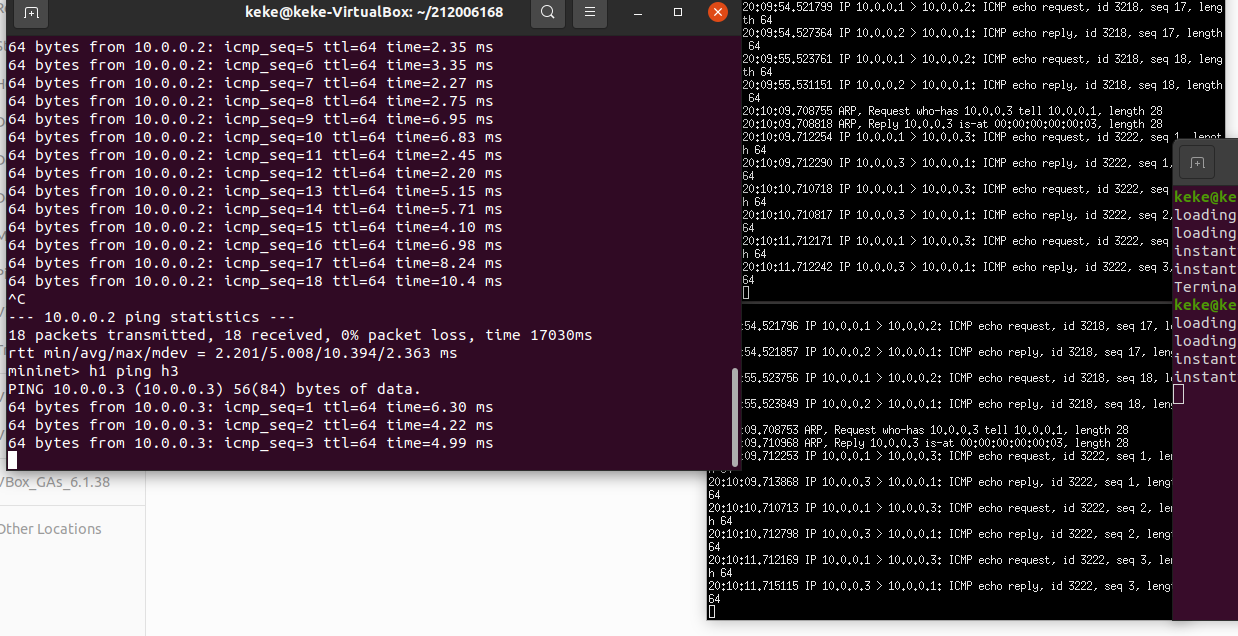Click the upper xterm cursor prompt
Screen dimensions: 1238x636
(x=745, y=293)
